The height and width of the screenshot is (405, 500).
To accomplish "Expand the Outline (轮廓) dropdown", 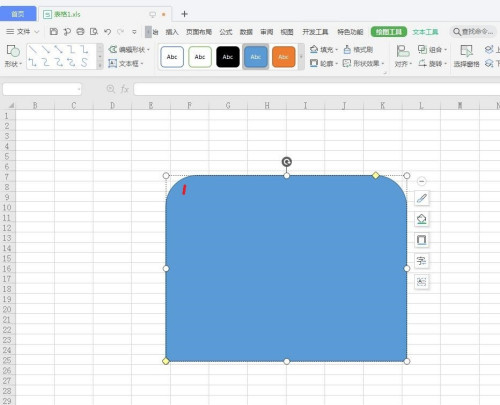I will pos(324,63).
